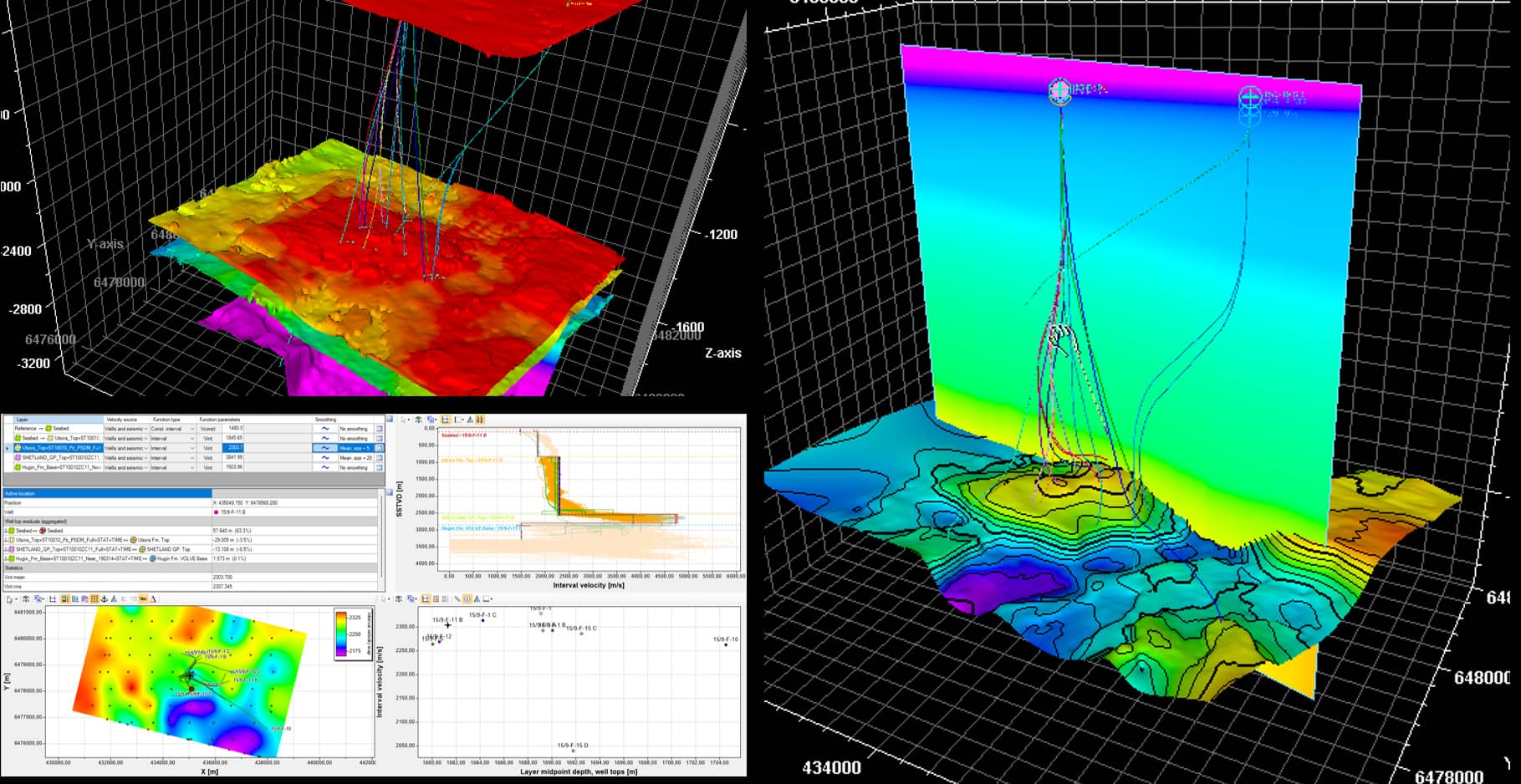
Task: Click the umbrella icon in velocity profile toolbar
Action: tap(418, 420)
